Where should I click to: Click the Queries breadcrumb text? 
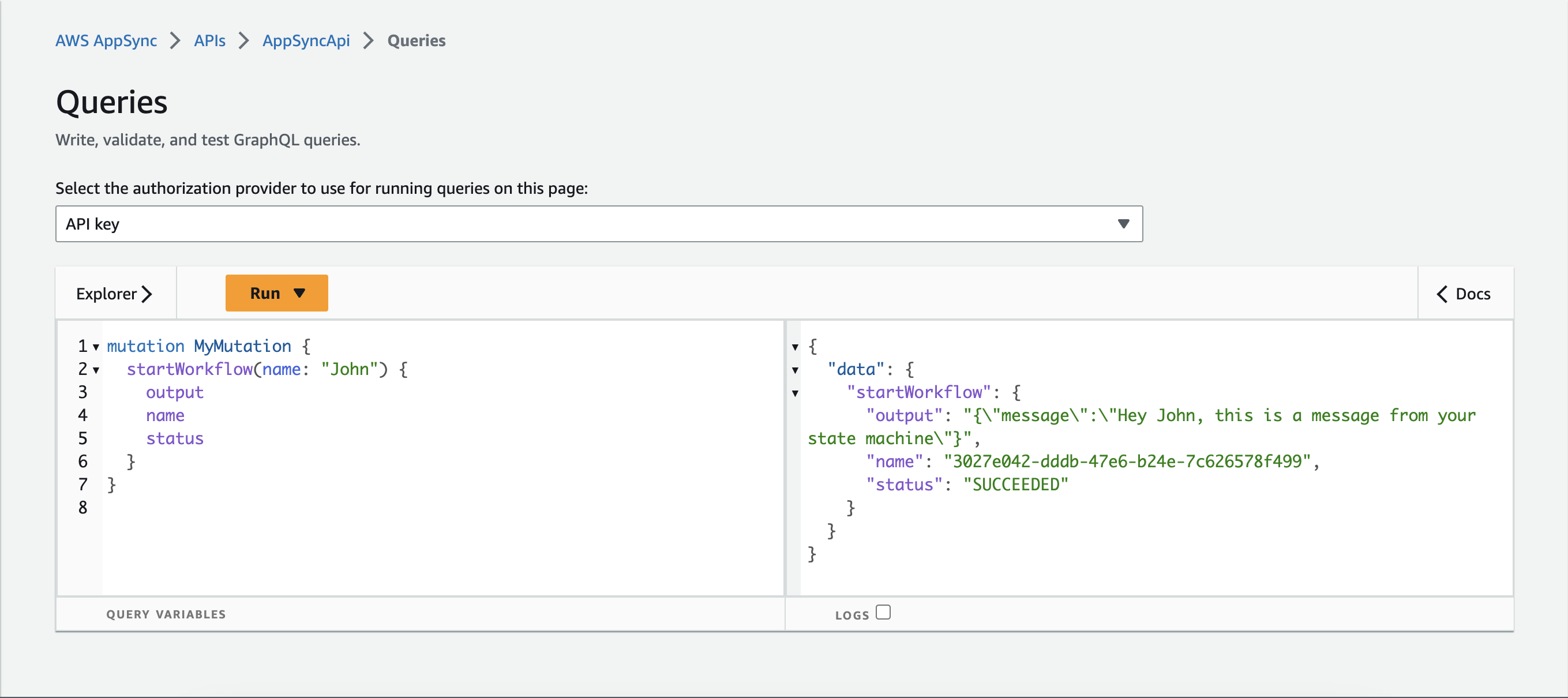pyautogui.click(x=417, y=41)
